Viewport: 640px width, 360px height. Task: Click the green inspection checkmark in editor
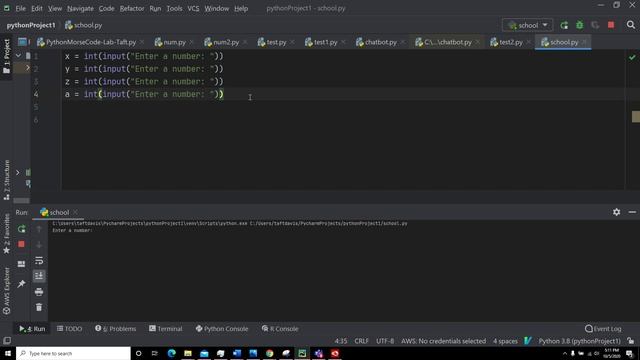point(632,58)
